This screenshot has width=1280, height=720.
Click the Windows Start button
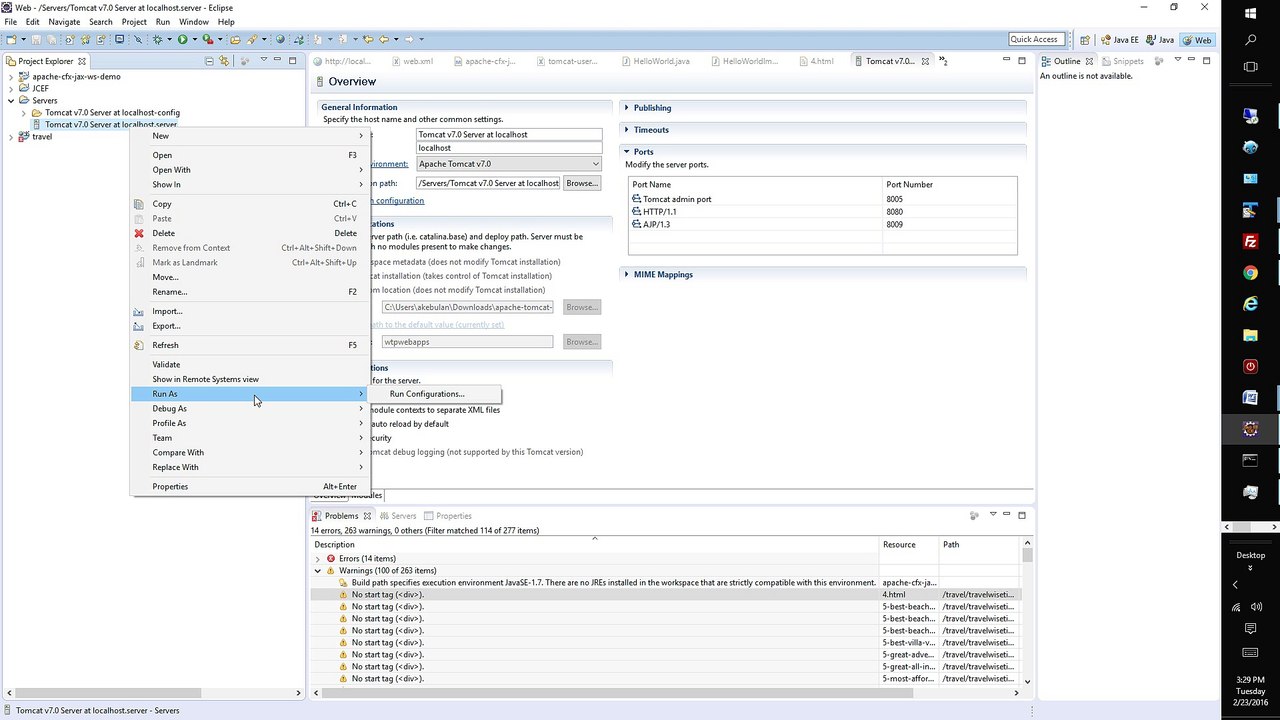[1250, 13]
